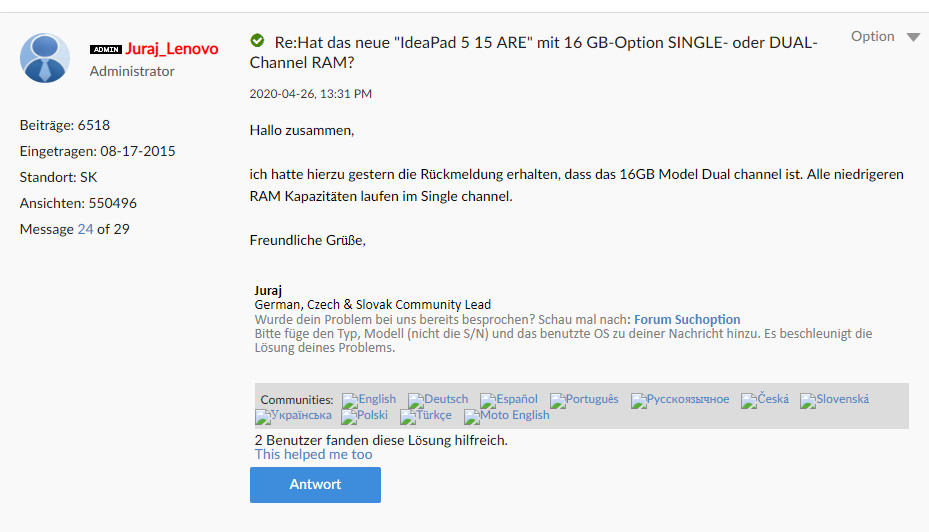
Task: Click 'Hallo zusammen,' greeting text
Action: (x=302, y=130)
